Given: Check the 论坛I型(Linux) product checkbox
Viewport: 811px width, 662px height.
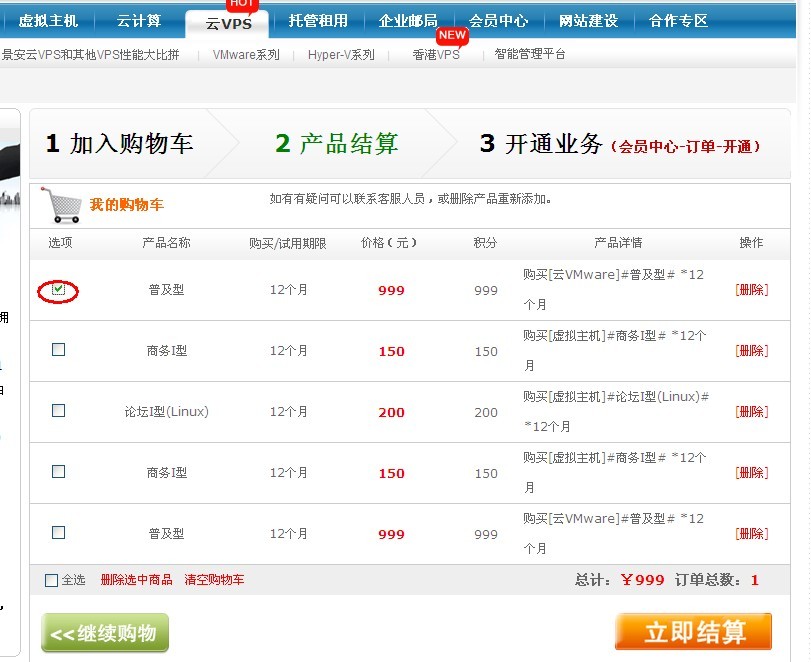Looking at the screenshot, I should (58, 411).
